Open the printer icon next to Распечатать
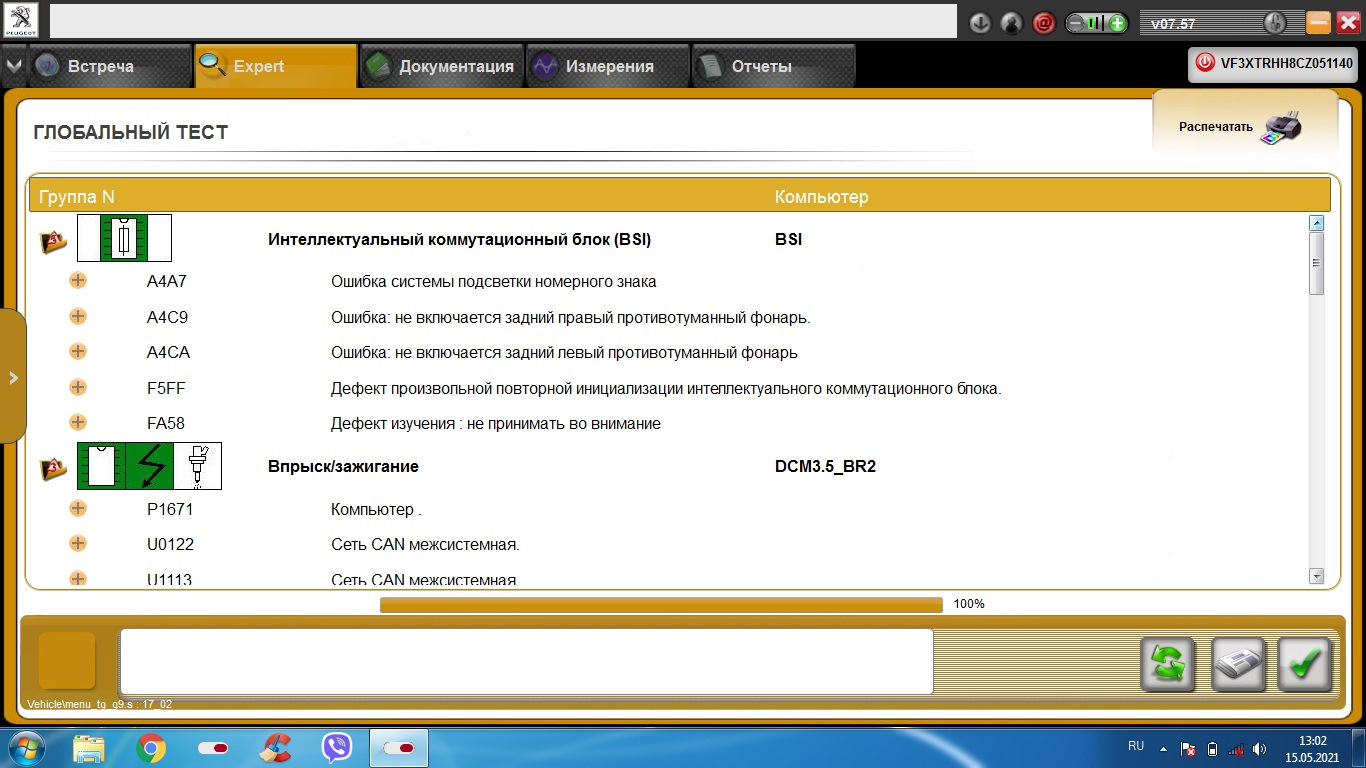1366x768 pixels. coord(1281,127)
